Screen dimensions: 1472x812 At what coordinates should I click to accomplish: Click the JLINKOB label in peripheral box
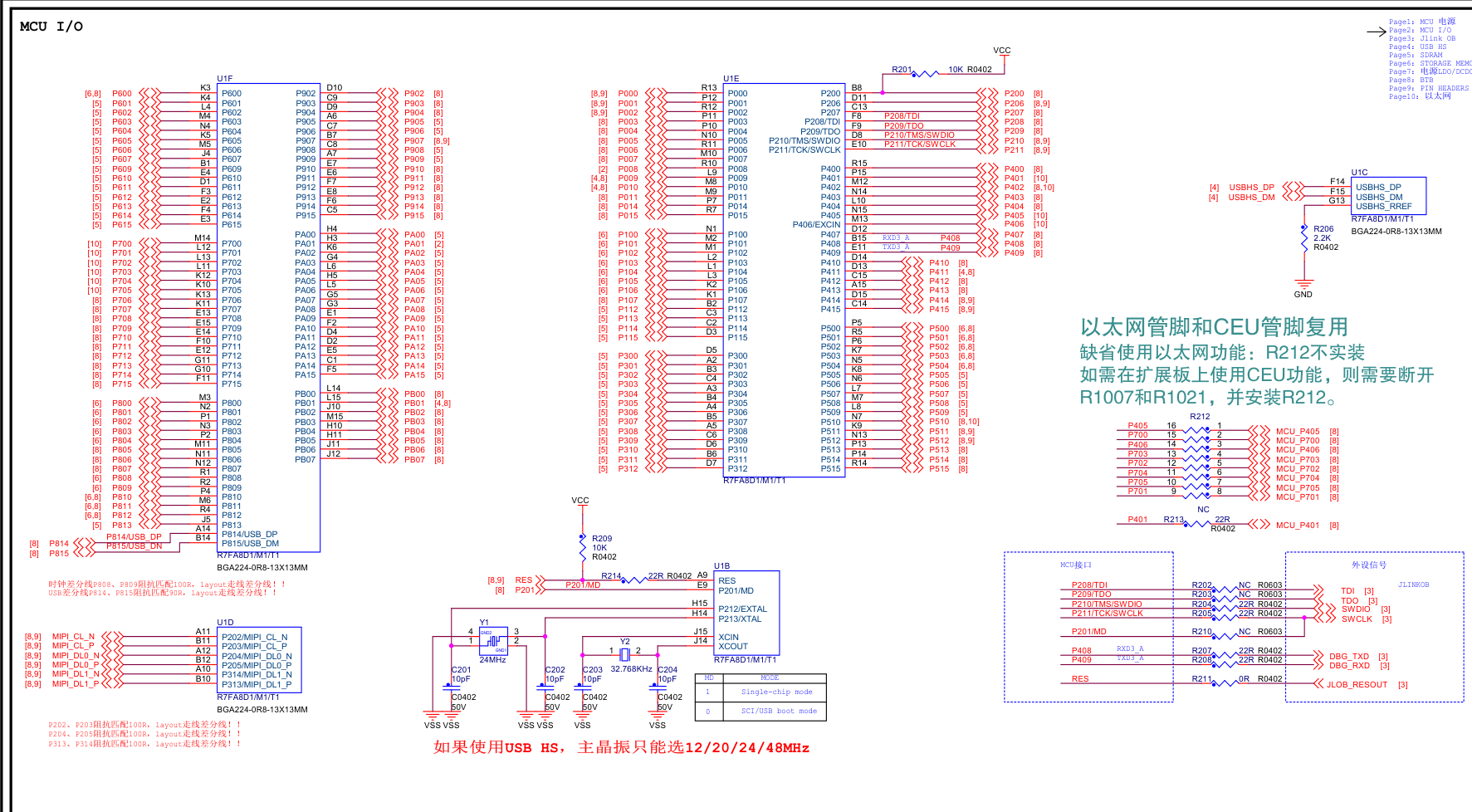[x=1414, y=585]
